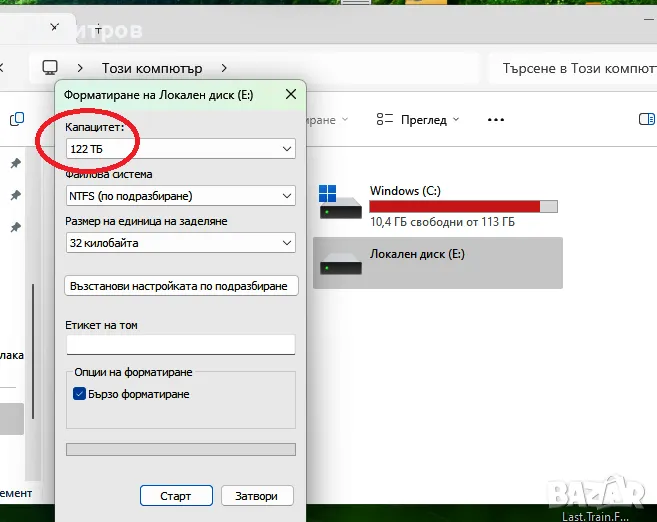Toggle the Бързо форматиране checkbox
The width and height of the screenshot is (657, 522).
pyautogui.click(x=80, y=394)
